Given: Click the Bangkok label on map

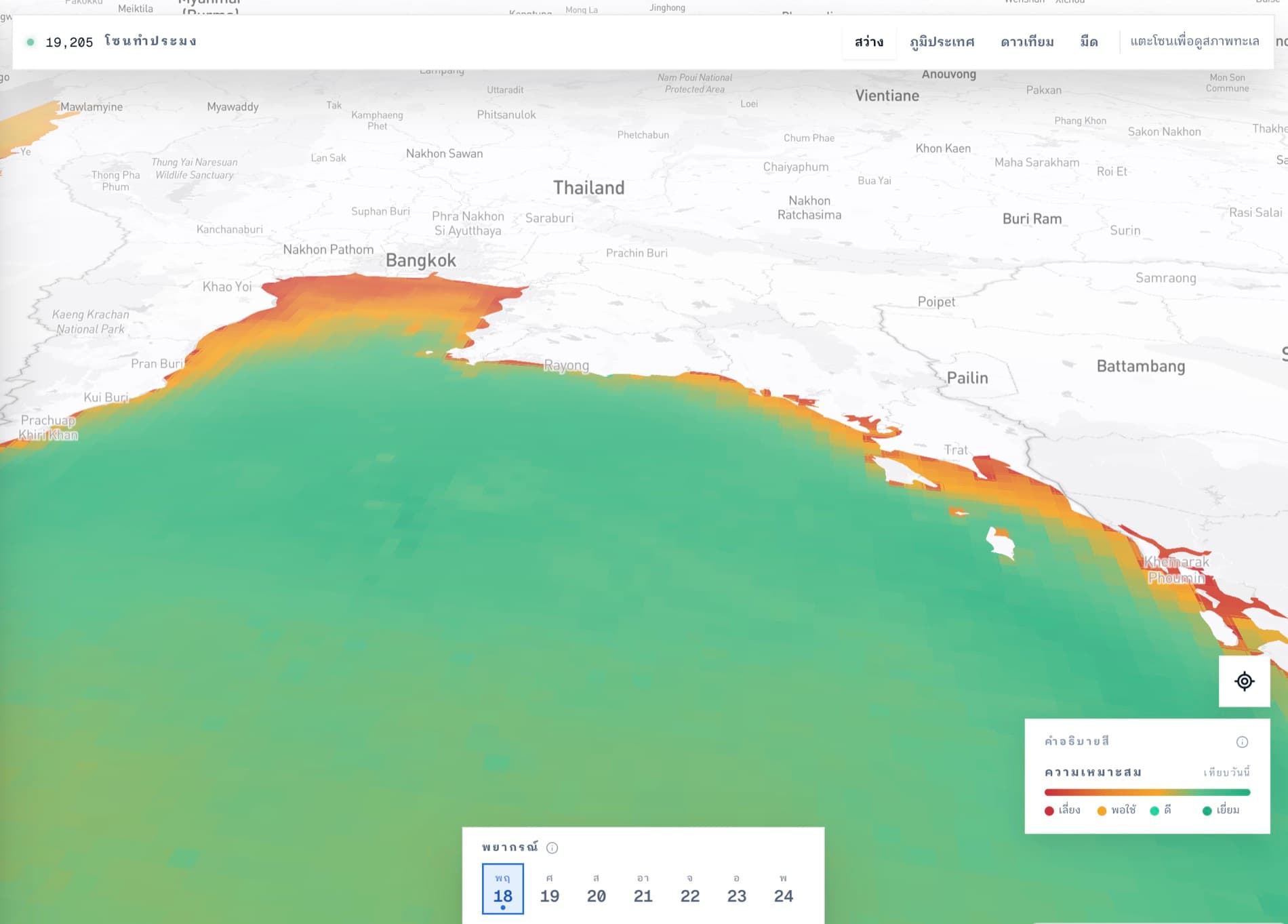Looking at the screenshot, I should coord(421,260).
